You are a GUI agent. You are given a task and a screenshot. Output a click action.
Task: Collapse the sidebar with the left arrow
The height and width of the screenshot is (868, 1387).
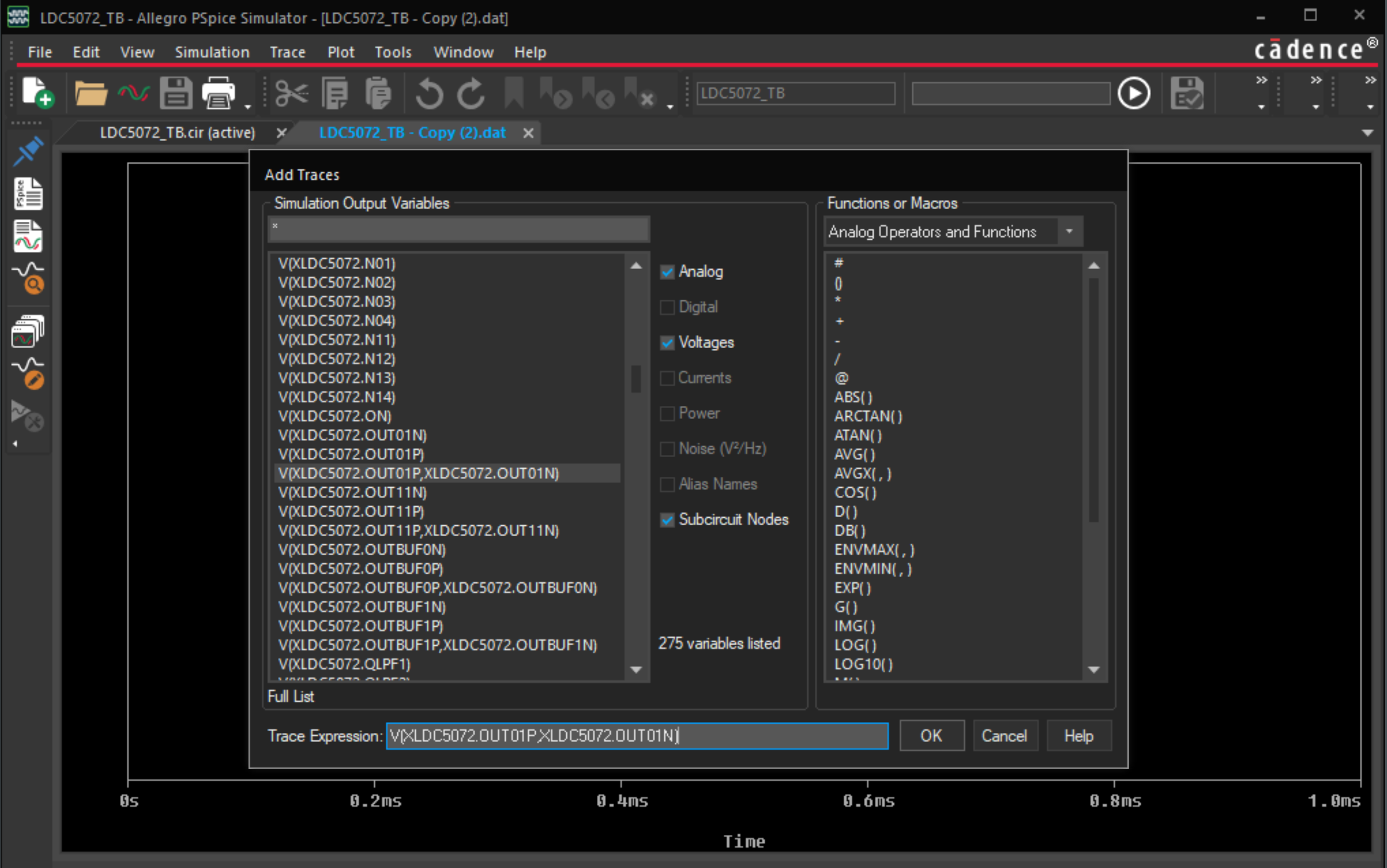[x=15, y=442]
